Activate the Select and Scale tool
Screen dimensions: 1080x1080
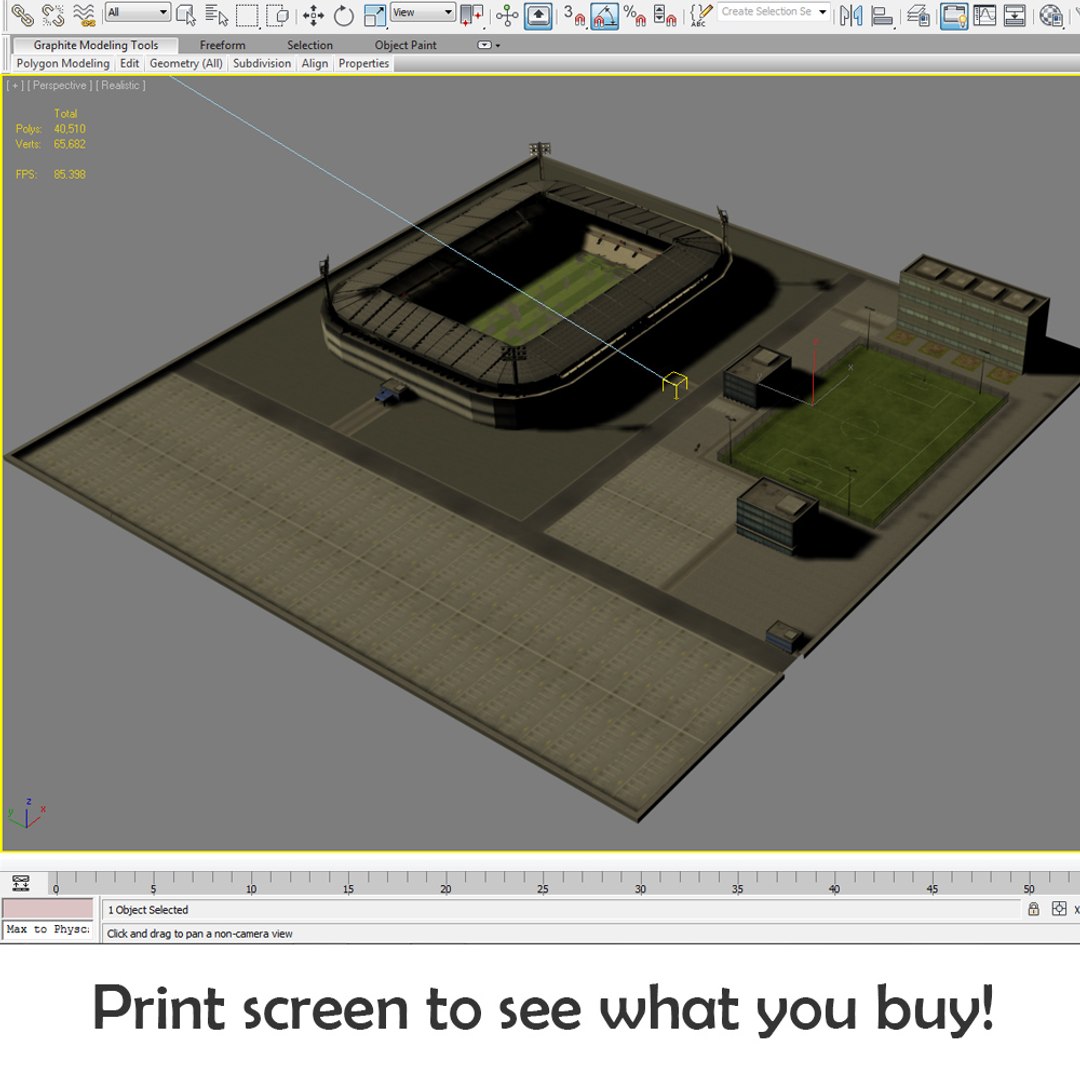tap(375, 14)
